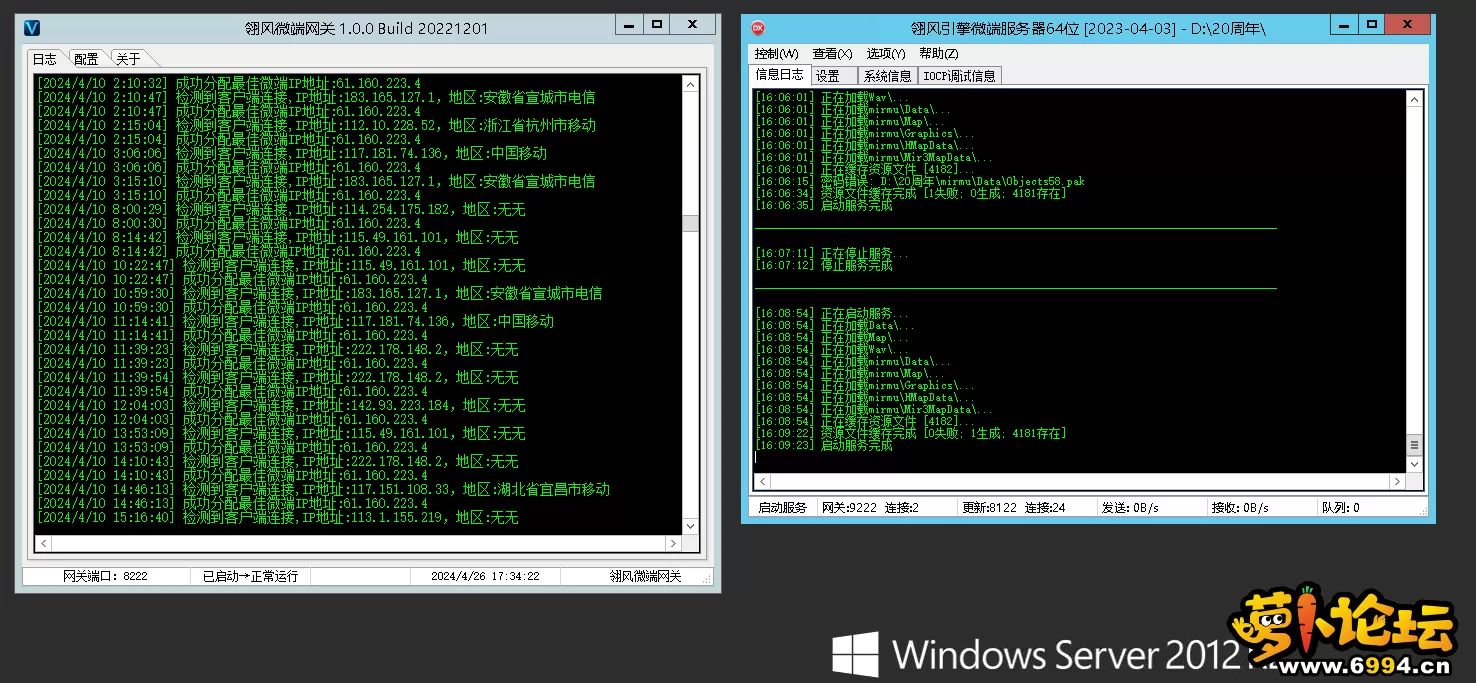Open the IOCP调试信息 tab
Image resolution: width=1476 pixels, height=683 pixels.
point(959,75)
